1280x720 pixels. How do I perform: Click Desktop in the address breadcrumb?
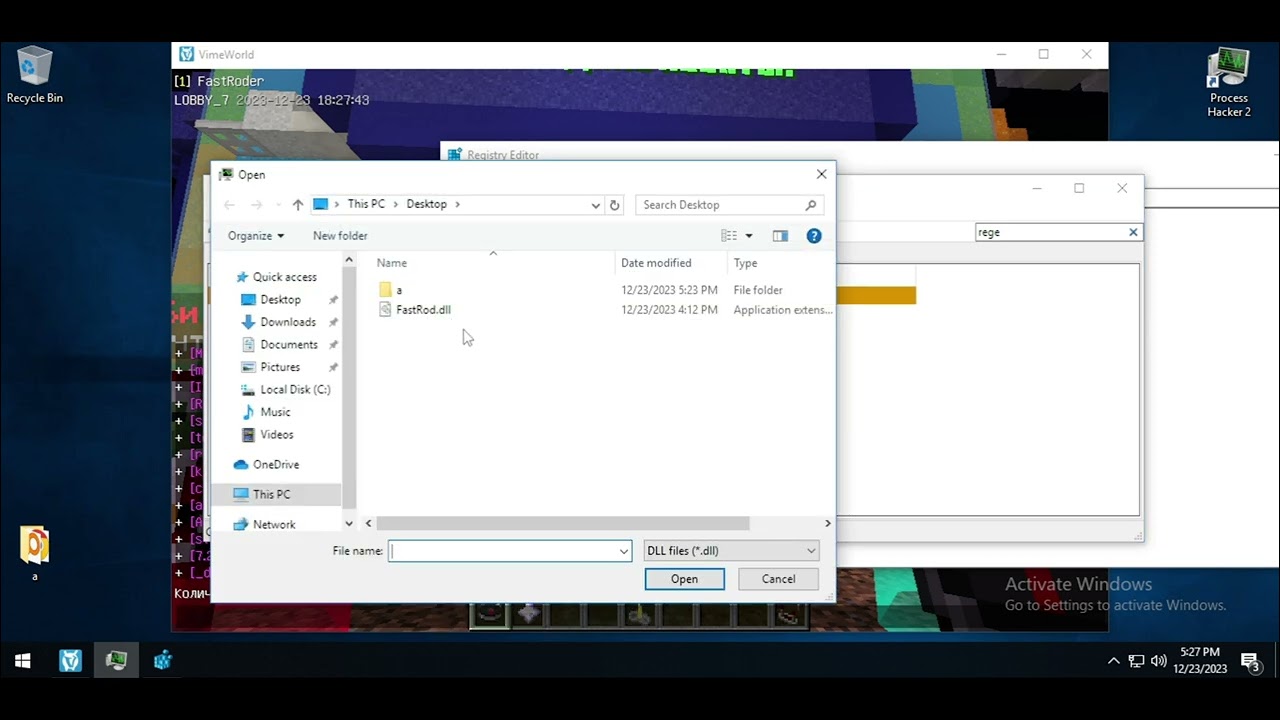point(426,204)
